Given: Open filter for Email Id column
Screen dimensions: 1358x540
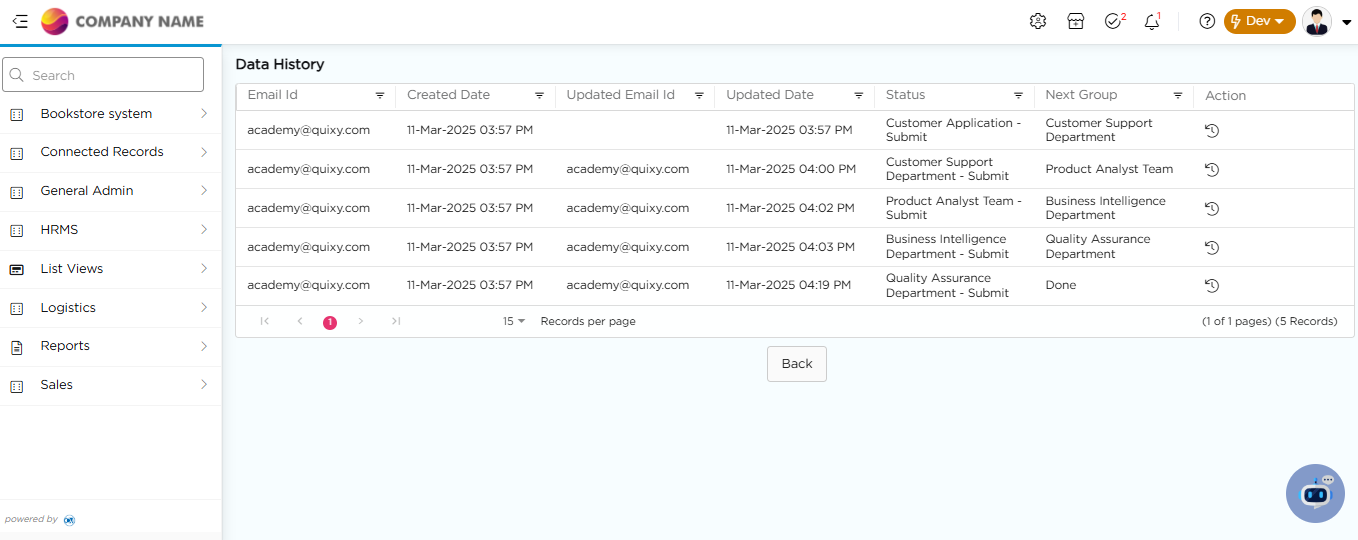Looking at the screenshot, I should coord(380,96).
